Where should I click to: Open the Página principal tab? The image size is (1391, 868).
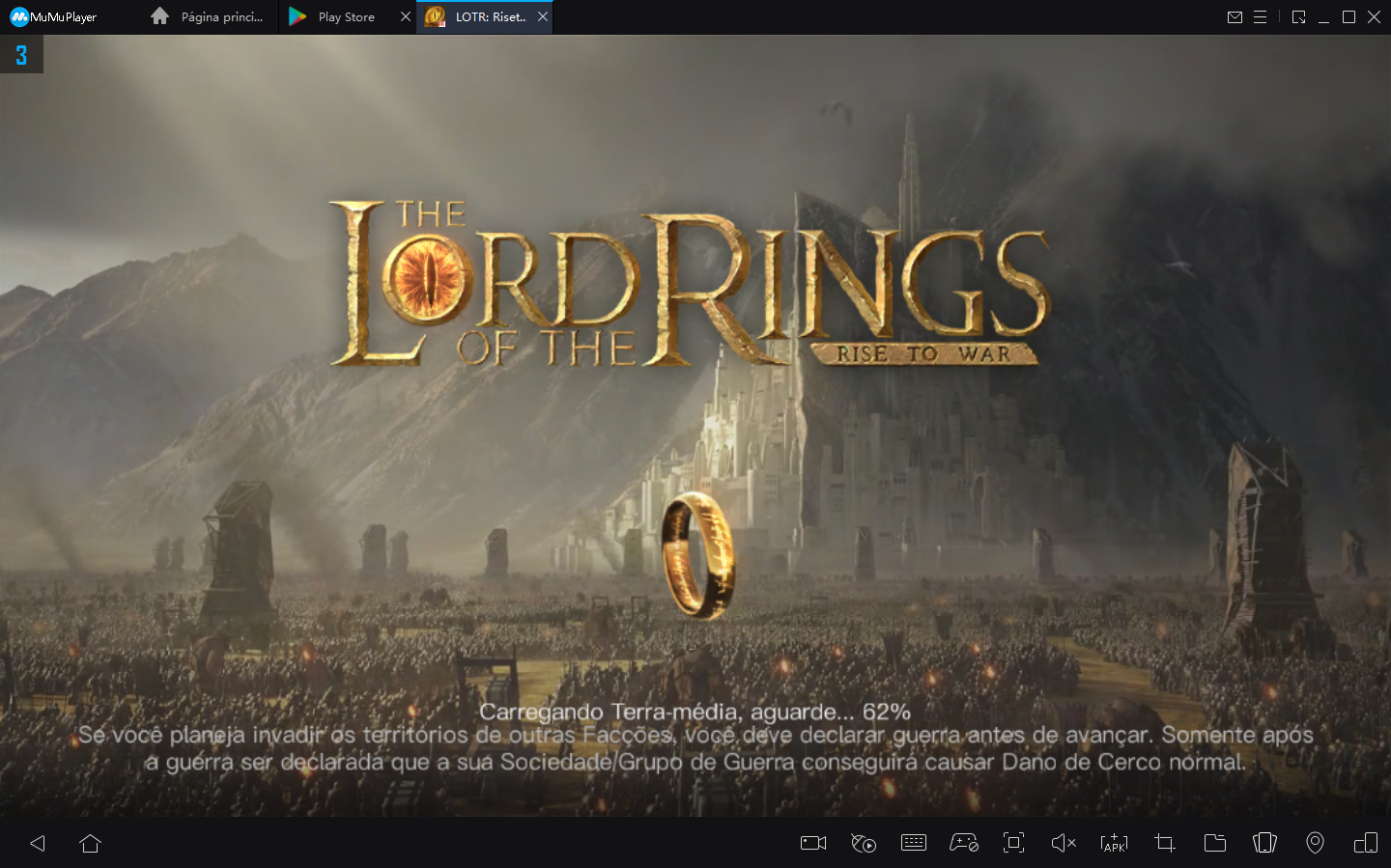click(x=208, y=16)
